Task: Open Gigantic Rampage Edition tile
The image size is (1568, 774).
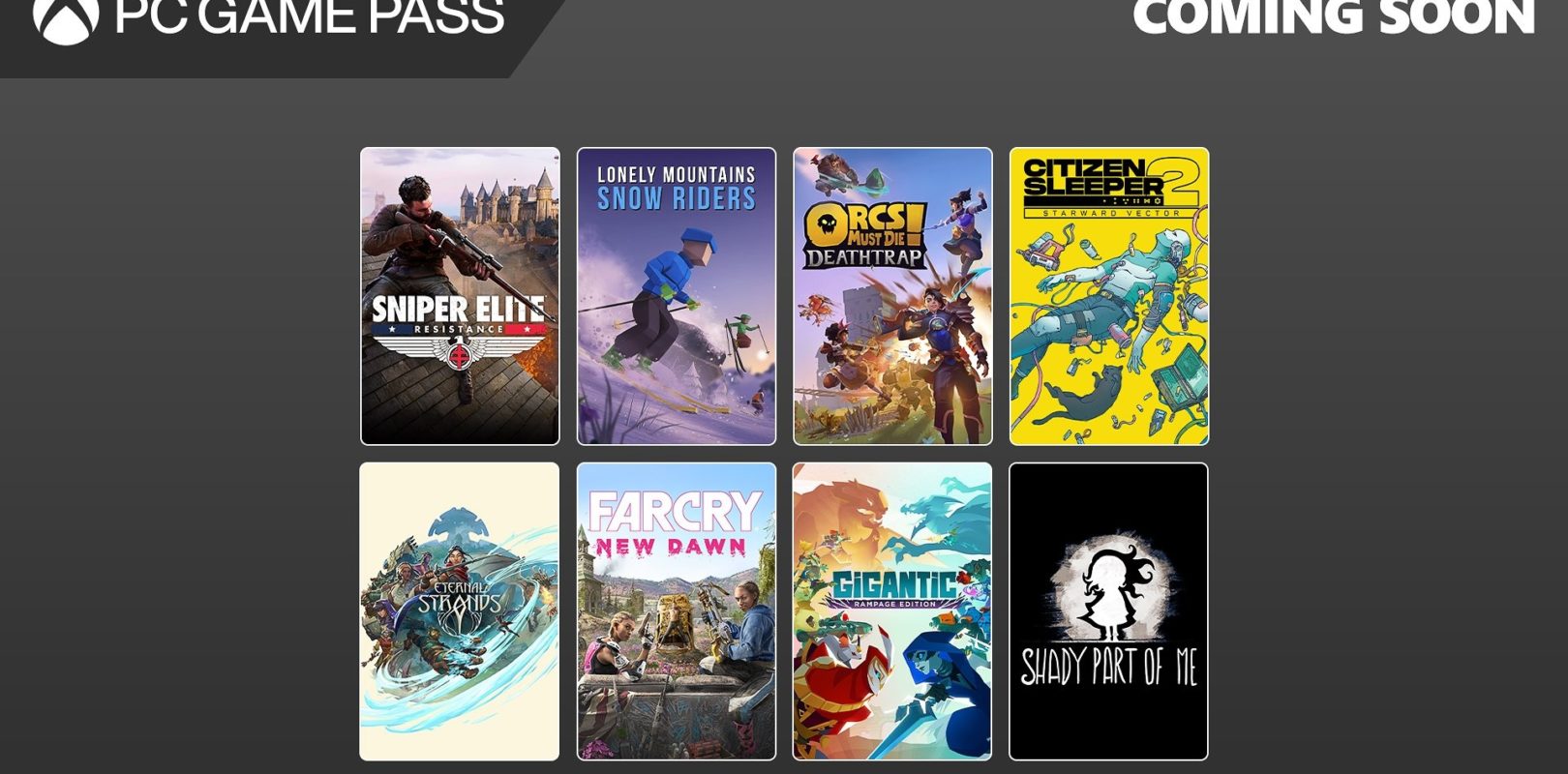Action: click(x=892, y=611)
